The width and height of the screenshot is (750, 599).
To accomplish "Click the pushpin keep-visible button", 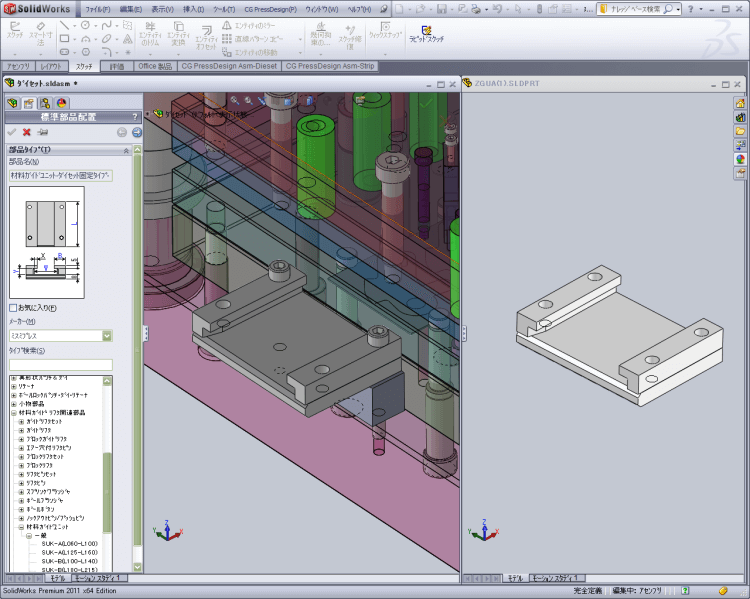I will (x=43, y=133).
